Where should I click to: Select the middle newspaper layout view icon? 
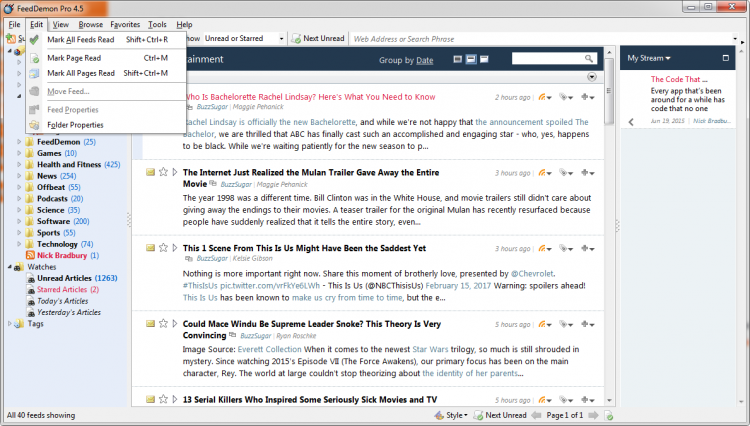pos(471,59)
